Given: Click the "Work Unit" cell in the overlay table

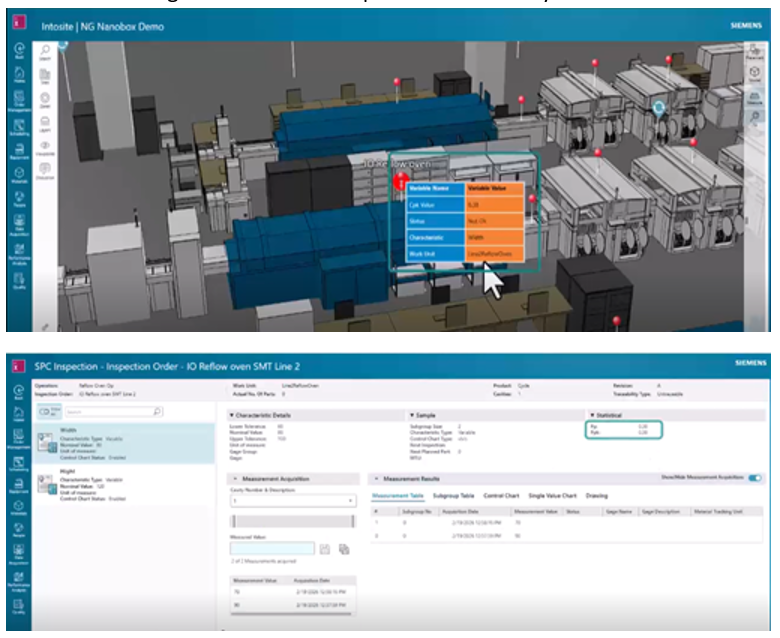Looking at the screenshot, I should tap(436, 254).
